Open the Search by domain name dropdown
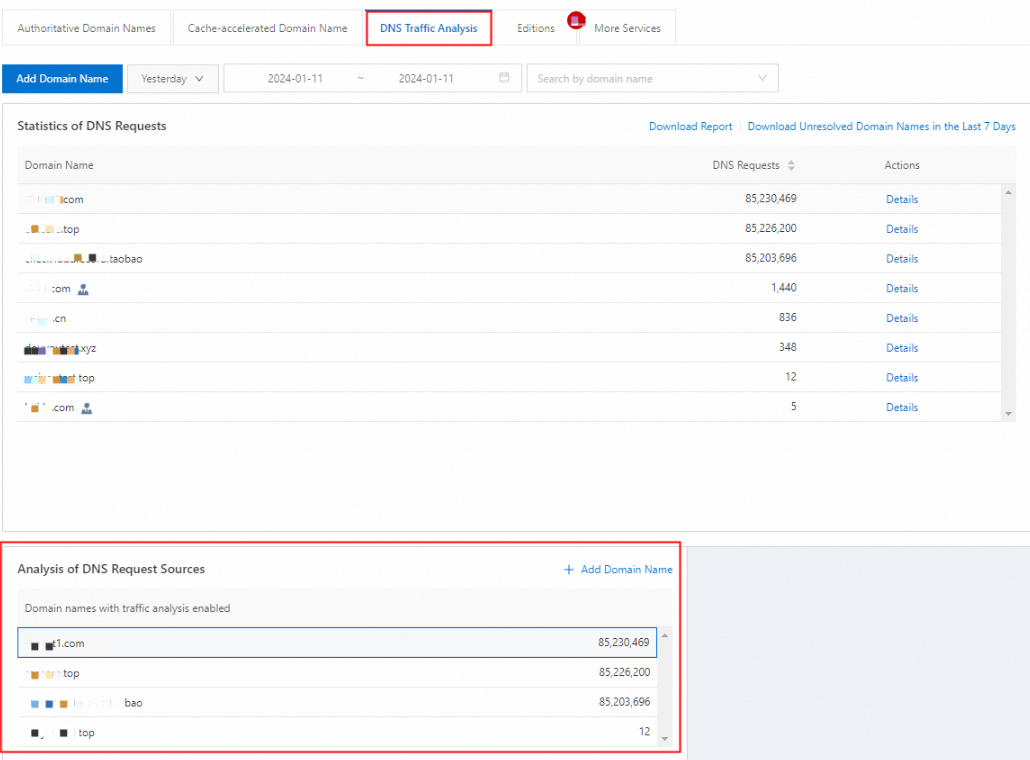1030x760 pixels. tap(652, 79)
